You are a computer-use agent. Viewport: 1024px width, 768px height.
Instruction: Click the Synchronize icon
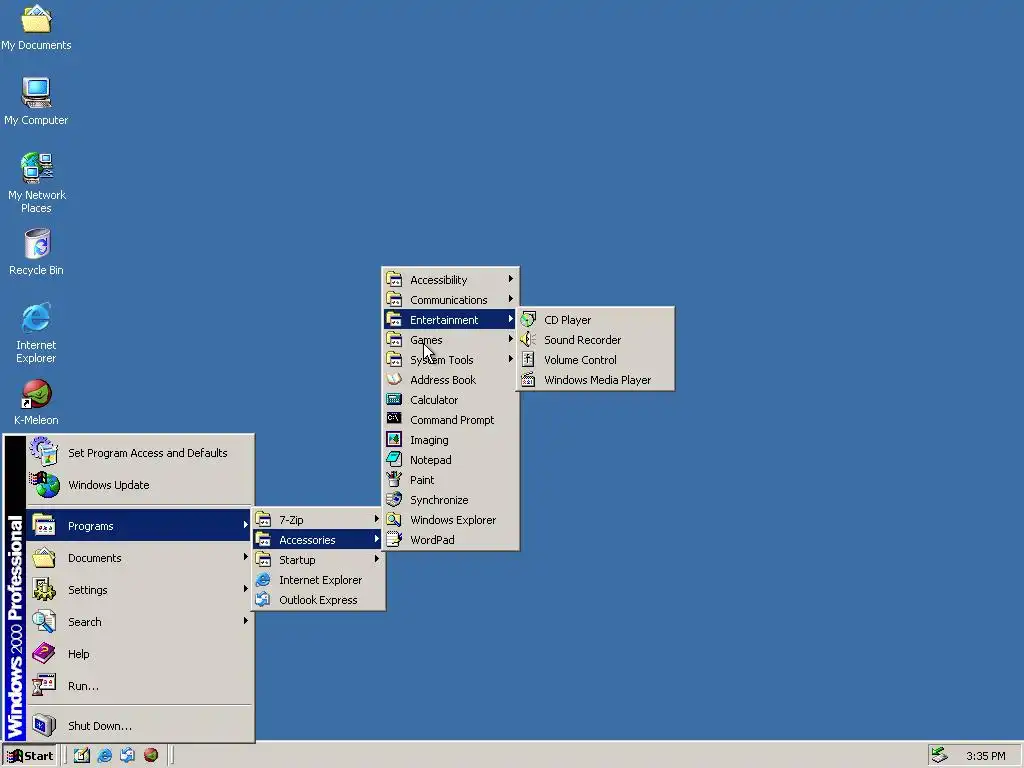click(x=394, y=500)
